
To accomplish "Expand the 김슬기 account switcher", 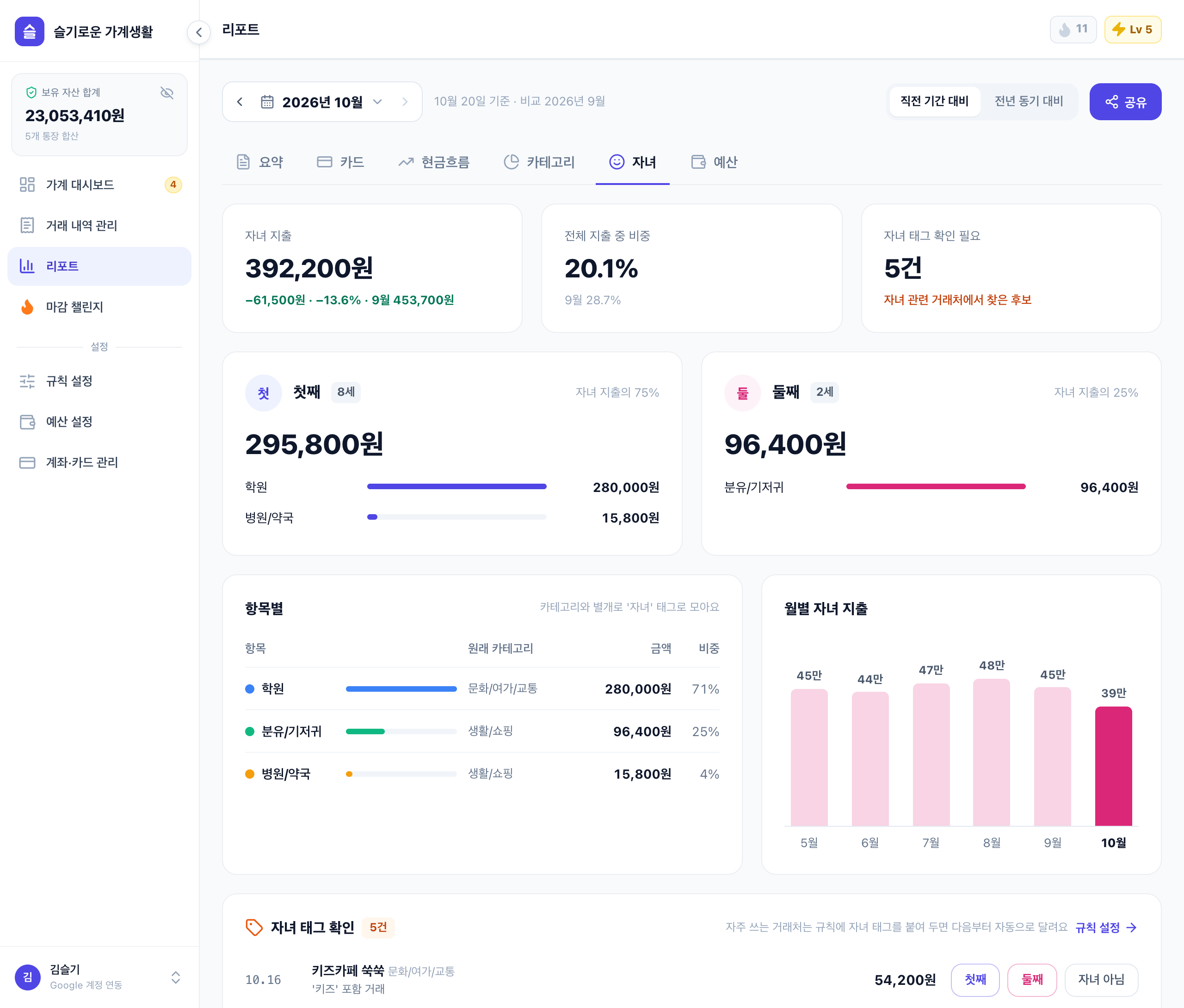I will 176,977.
